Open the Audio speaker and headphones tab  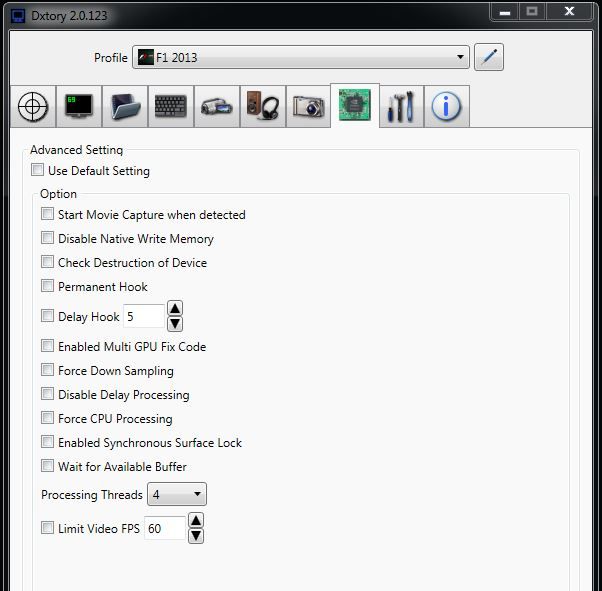point(263,106)
